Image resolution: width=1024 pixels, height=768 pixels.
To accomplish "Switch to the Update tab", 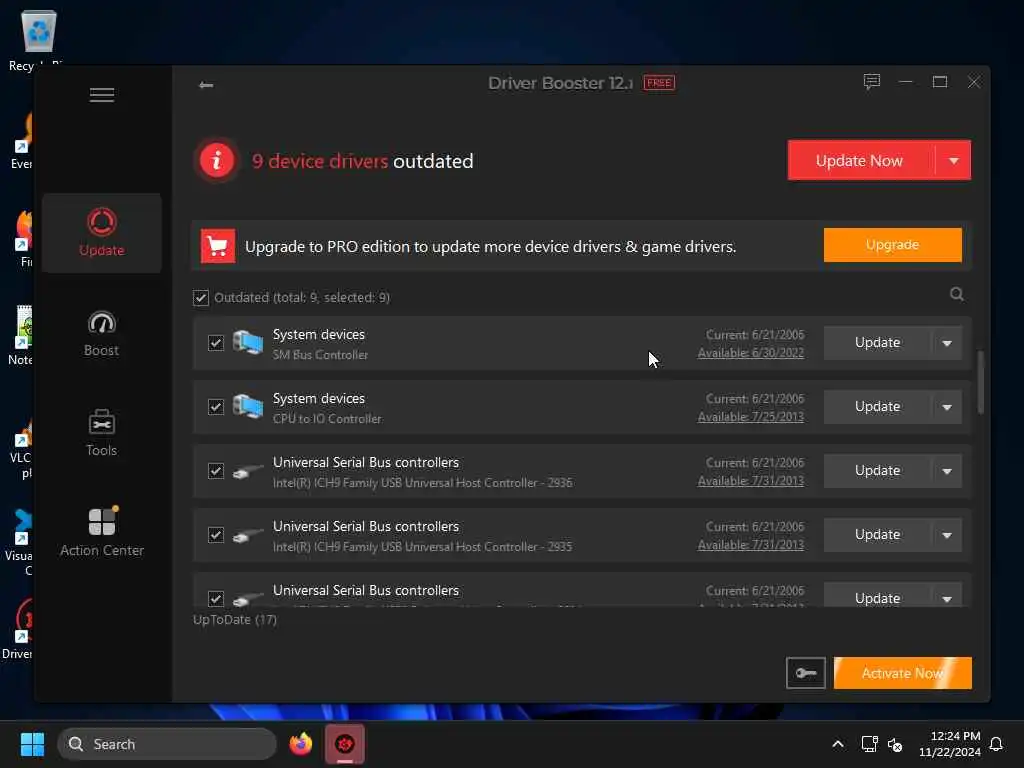I will click(x=102, y=233).
